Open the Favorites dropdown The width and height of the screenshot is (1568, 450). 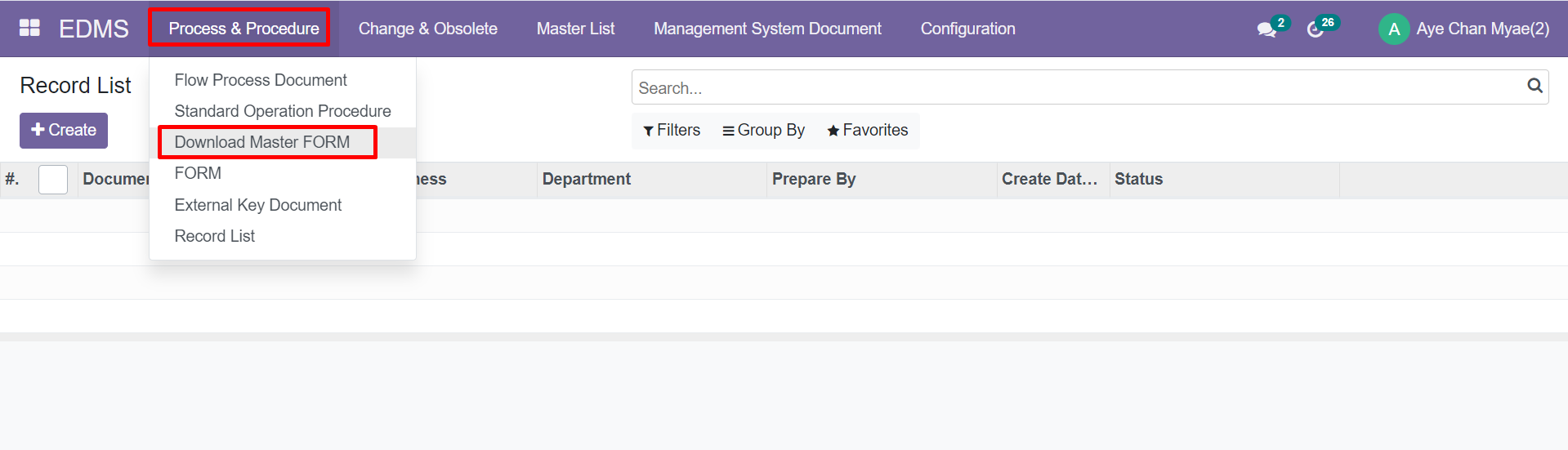[x=868, y=131]
